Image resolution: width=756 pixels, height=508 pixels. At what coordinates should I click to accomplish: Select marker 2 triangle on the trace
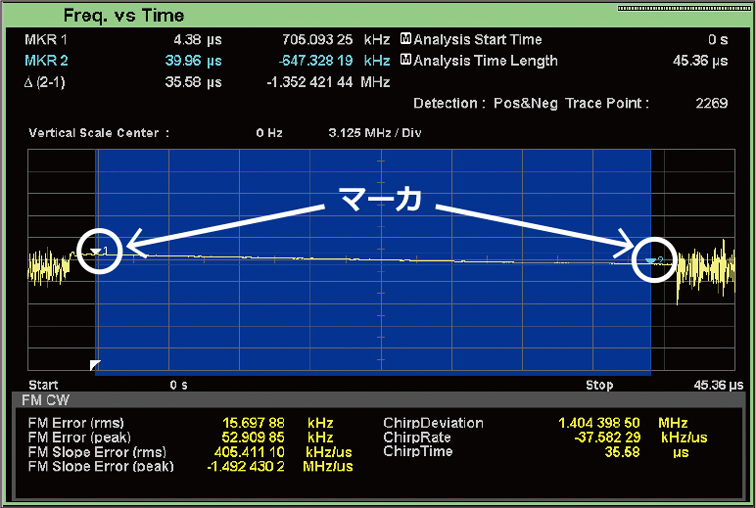[x=650, y=261]
